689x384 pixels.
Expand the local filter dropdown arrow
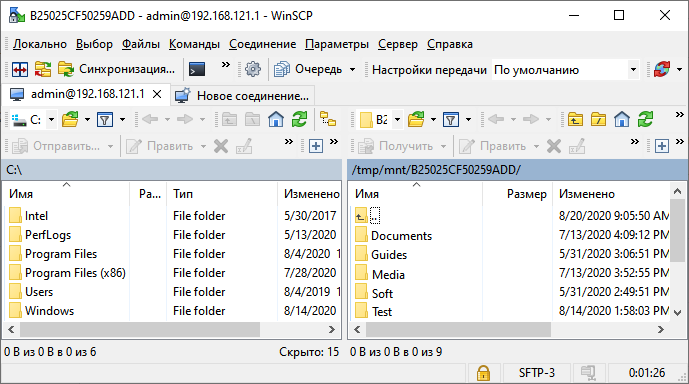[123, 120]
